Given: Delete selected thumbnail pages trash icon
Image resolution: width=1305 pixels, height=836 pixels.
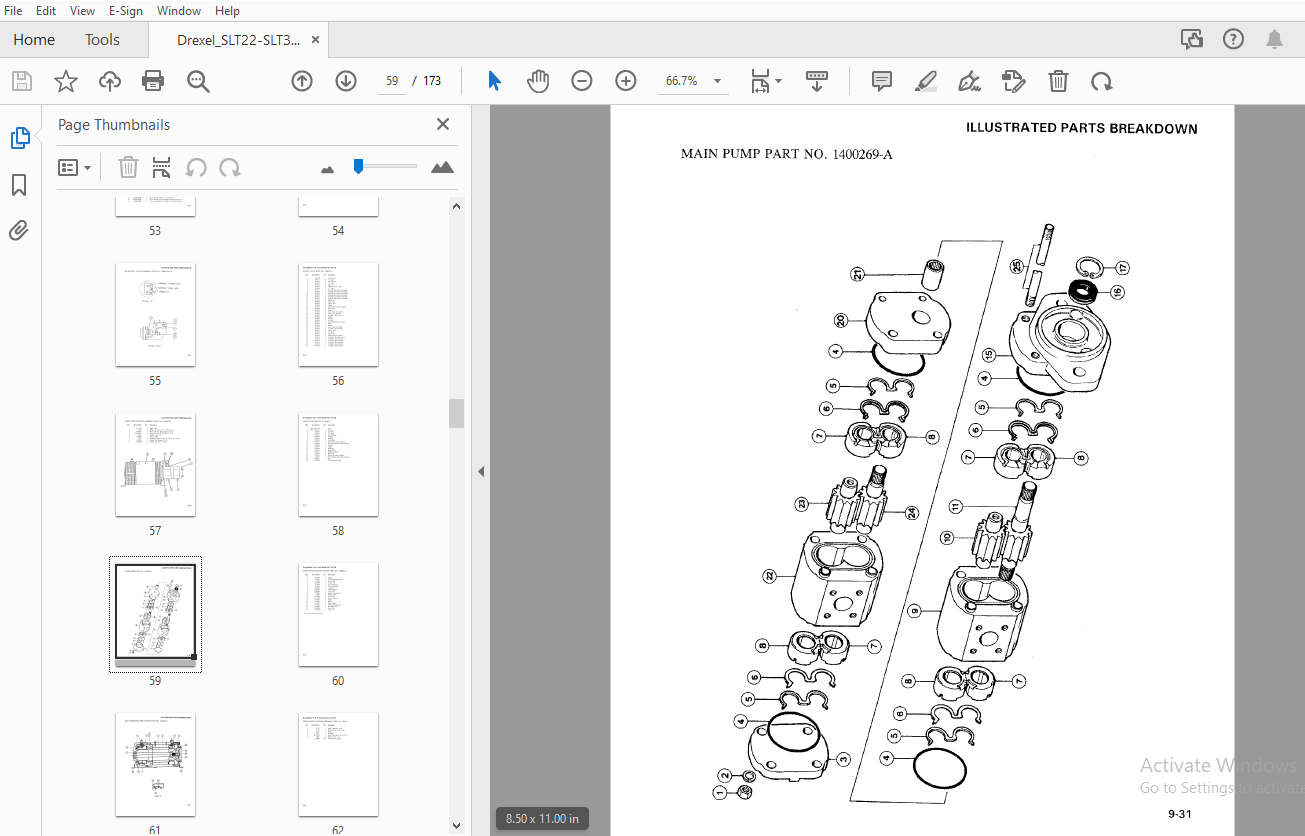Looking at the screenshot, I should click(x=128, y=167).
